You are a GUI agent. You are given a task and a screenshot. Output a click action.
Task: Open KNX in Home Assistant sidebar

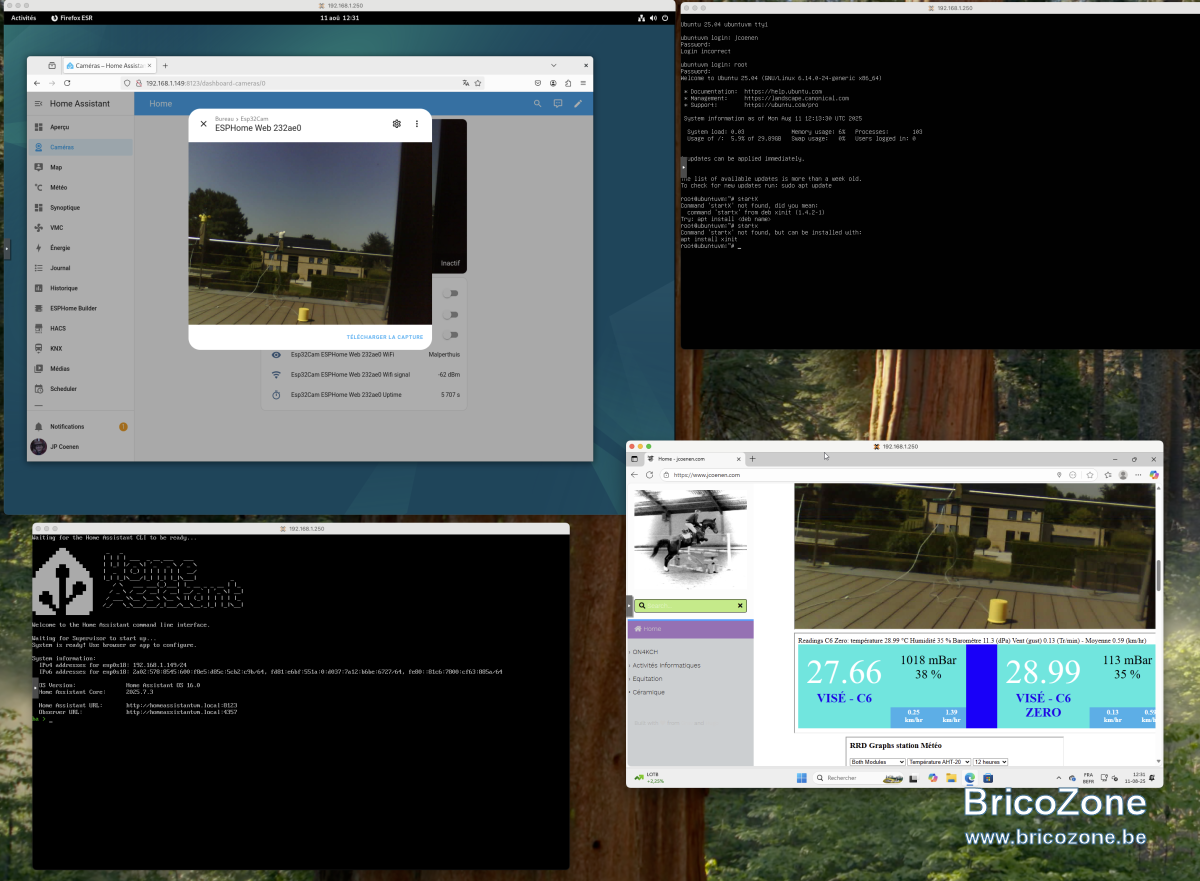coord(80,348)
